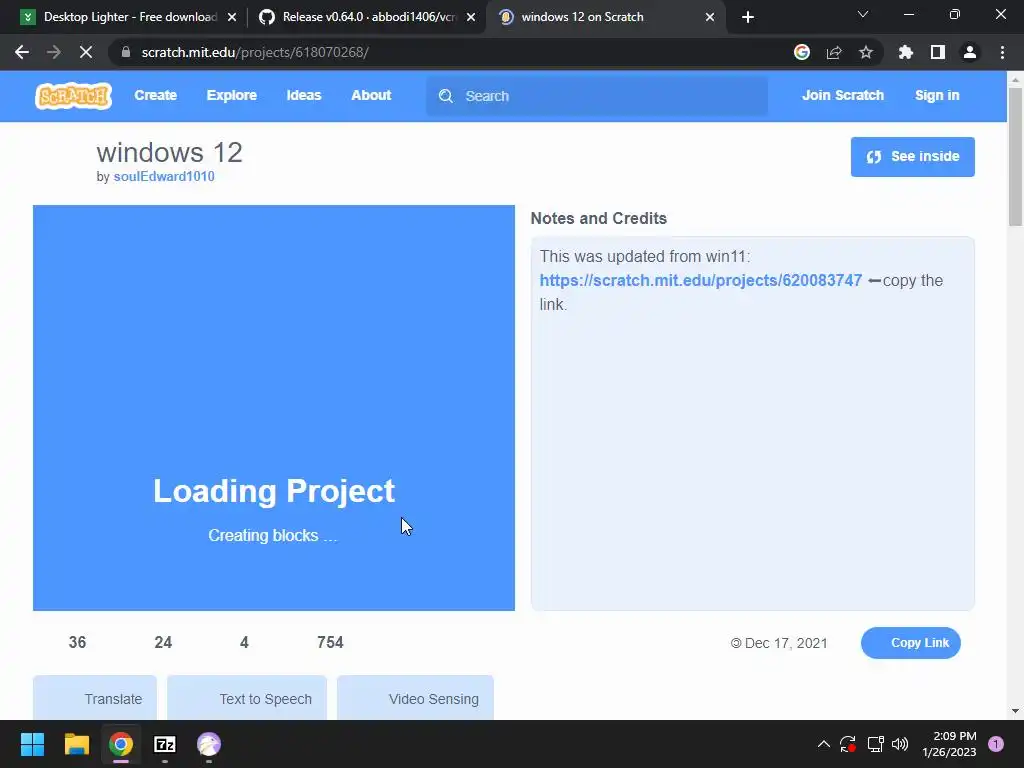Close the windows 12 on Scratch tab
Viewport: 1024px width, 768px height.
pos(710,17)
